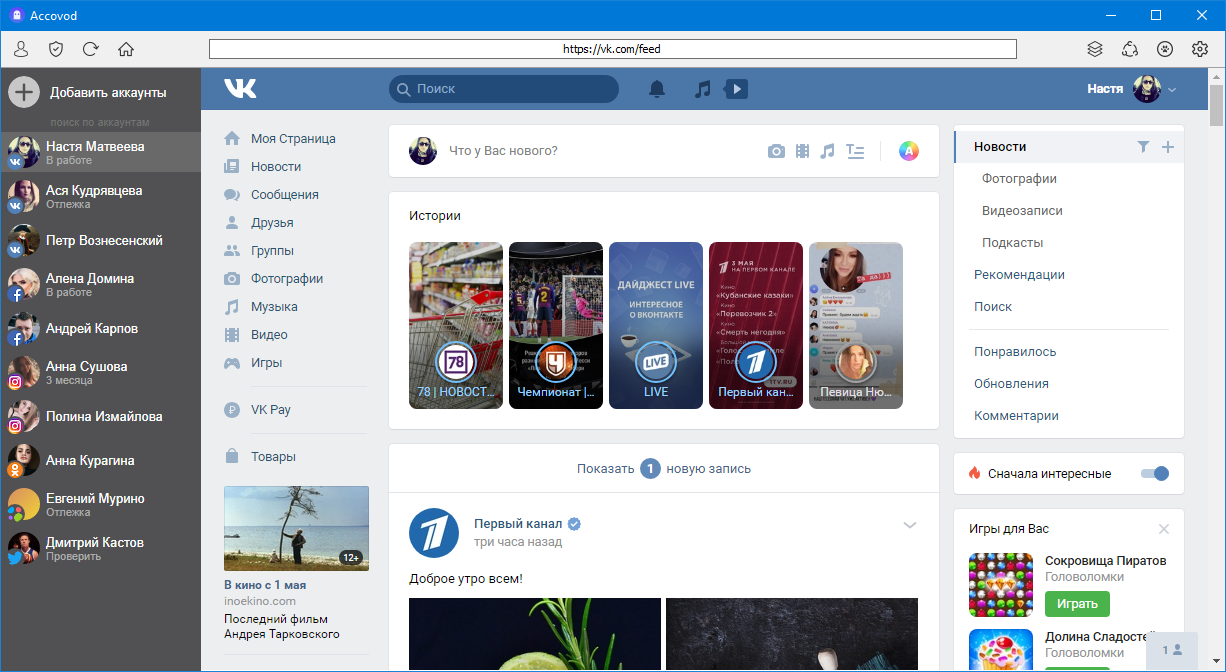Expand the Настя profile dropdown

coord(1172,90)
